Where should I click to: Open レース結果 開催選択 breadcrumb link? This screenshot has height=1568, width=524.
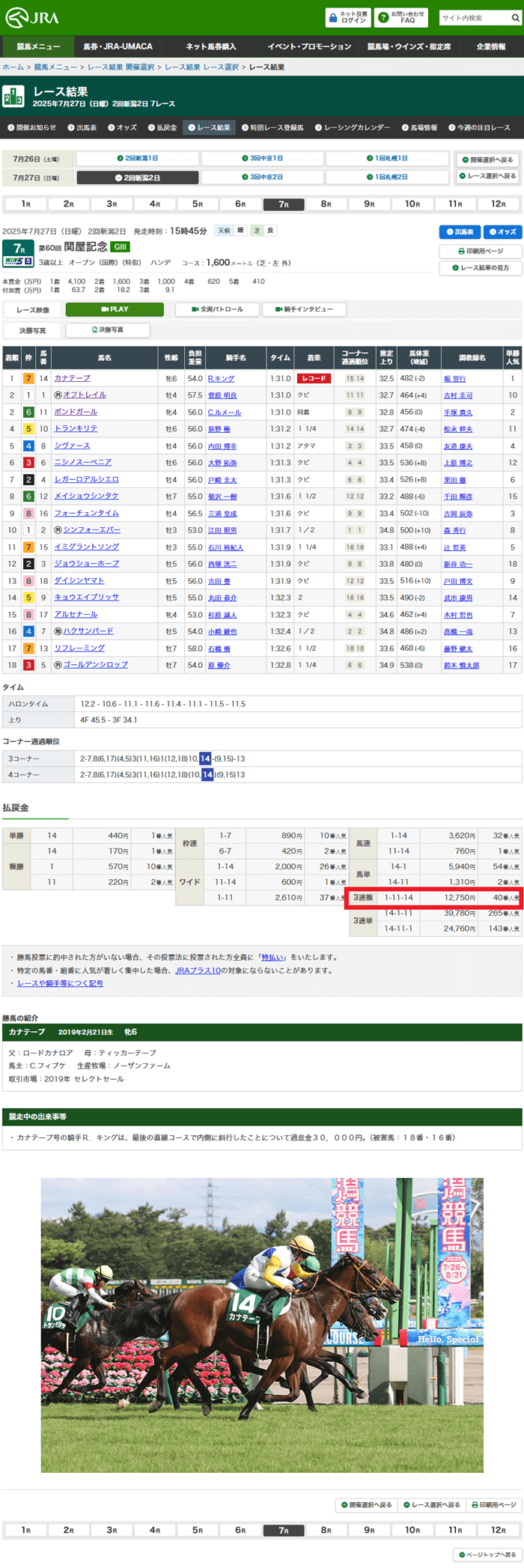[x=121, y=67]
